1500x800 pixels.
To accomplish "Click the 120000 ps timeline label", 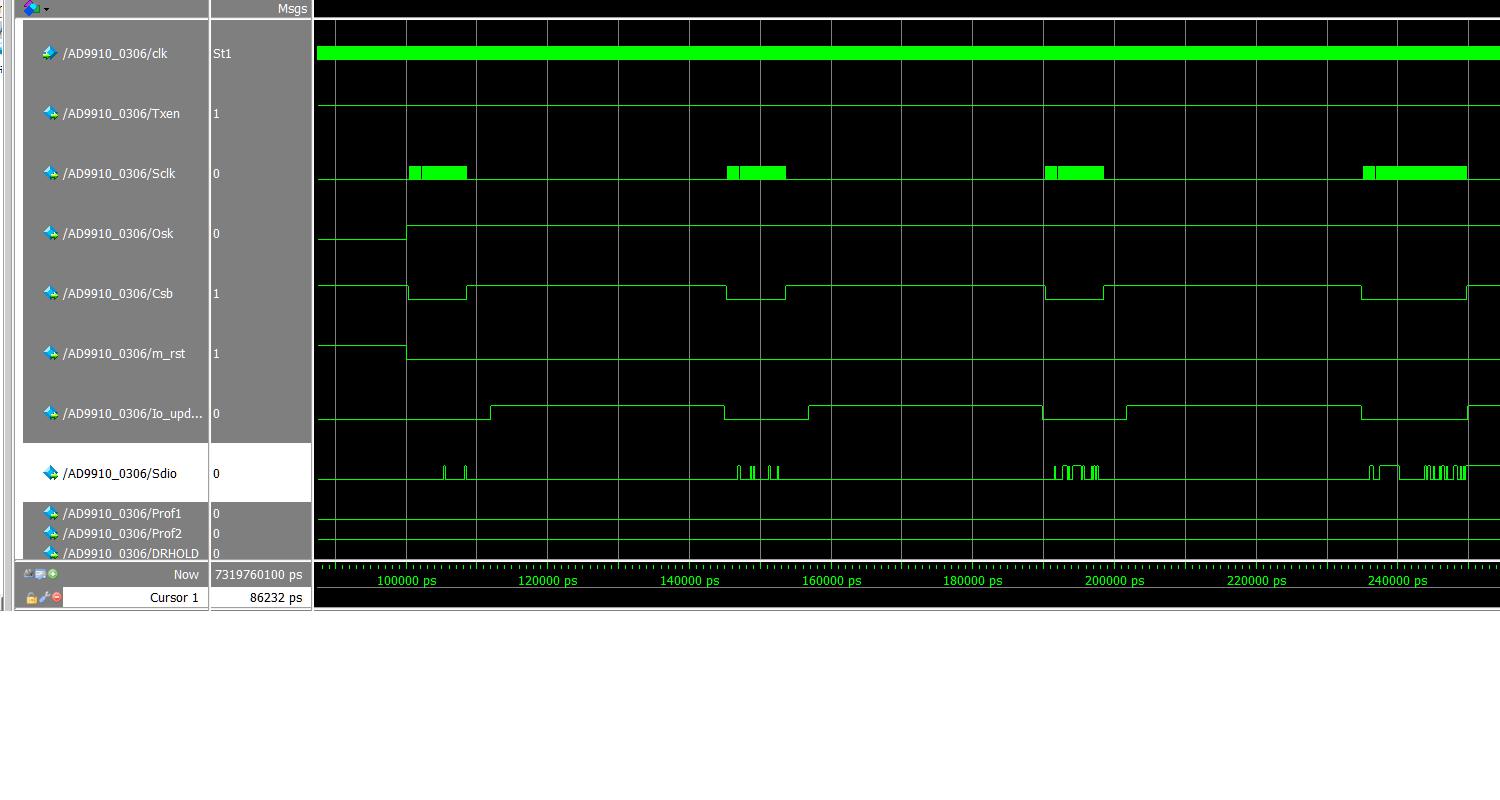I will (547, 580).
